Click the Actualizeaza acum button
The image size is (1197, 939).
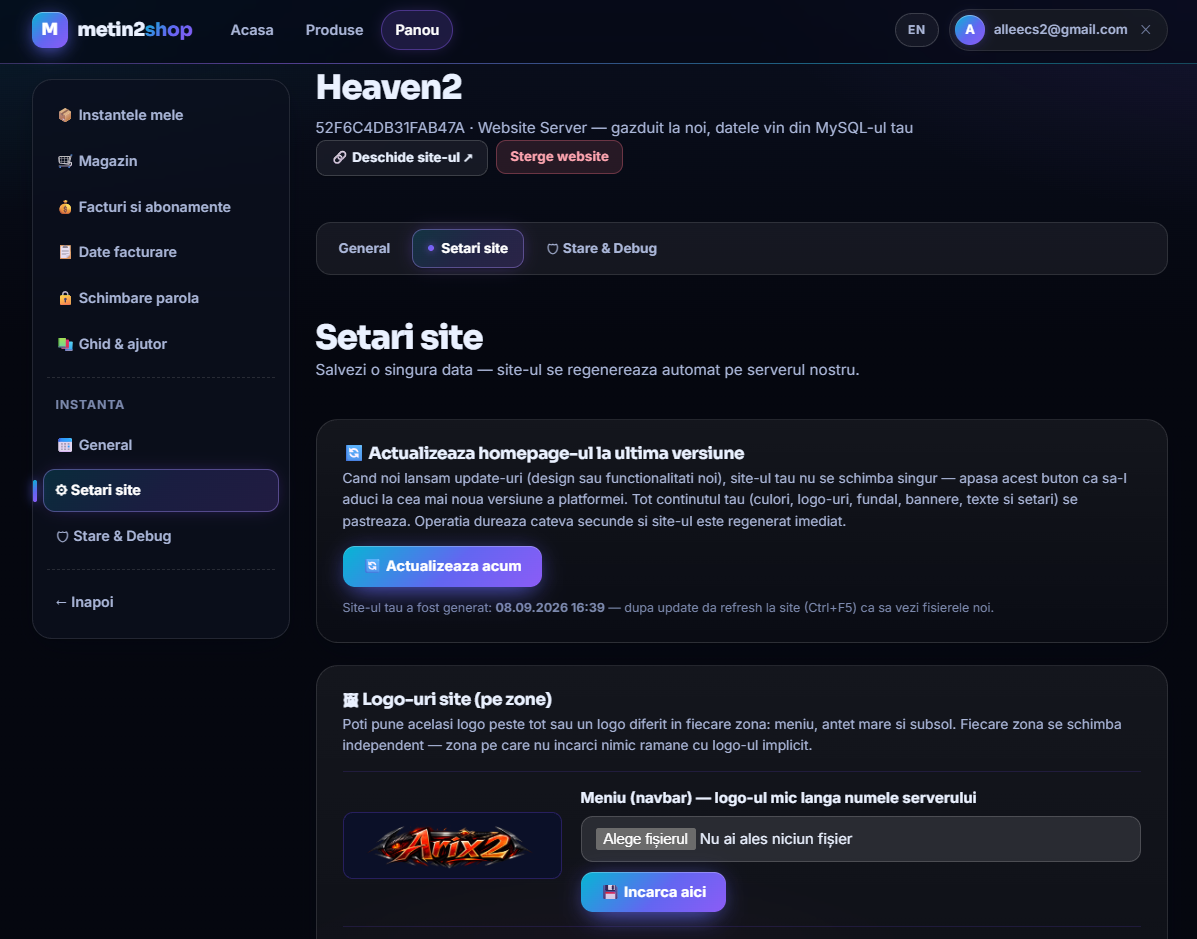click(x=442, y=566)
